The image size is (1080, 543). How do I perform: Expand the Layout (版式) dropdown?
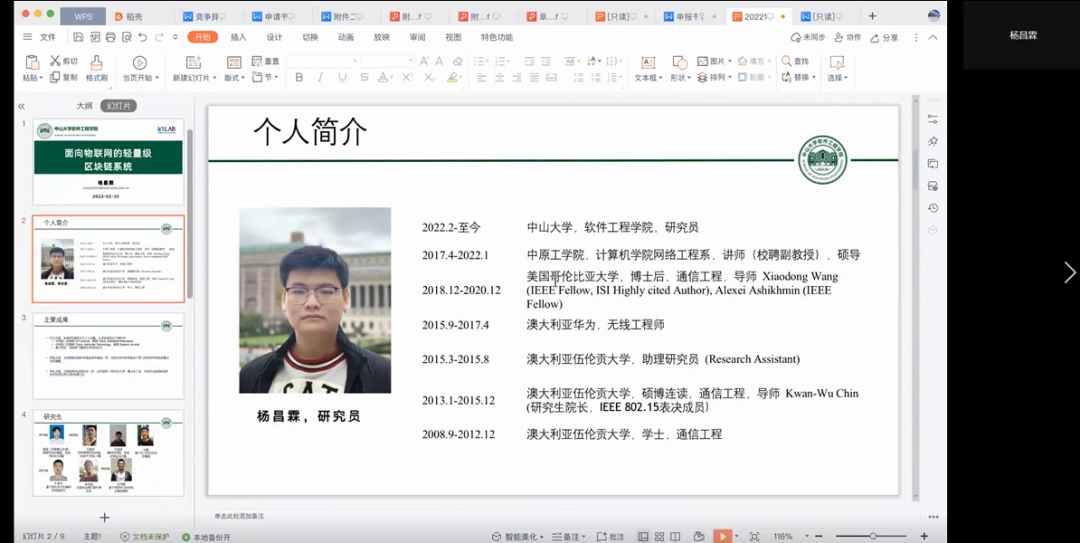[x=233, y=78]
